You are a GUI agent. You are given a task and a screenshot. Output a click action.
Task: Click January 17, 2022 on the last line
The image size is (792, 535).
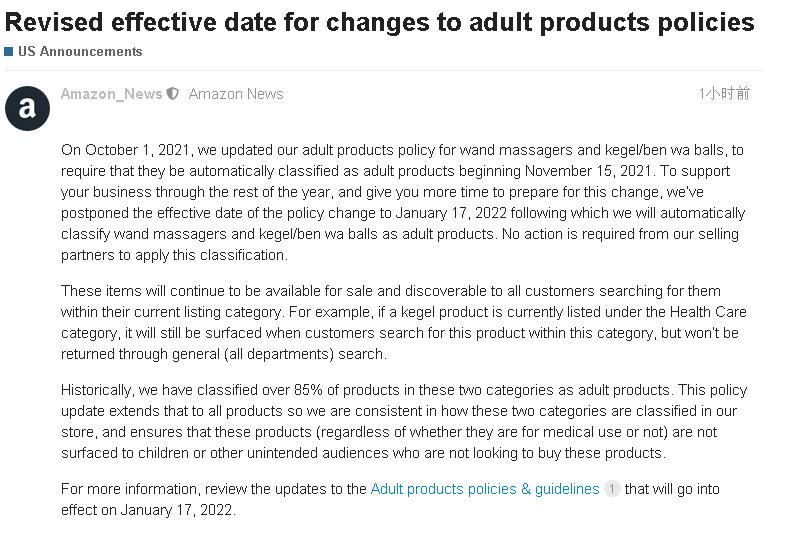176,510
